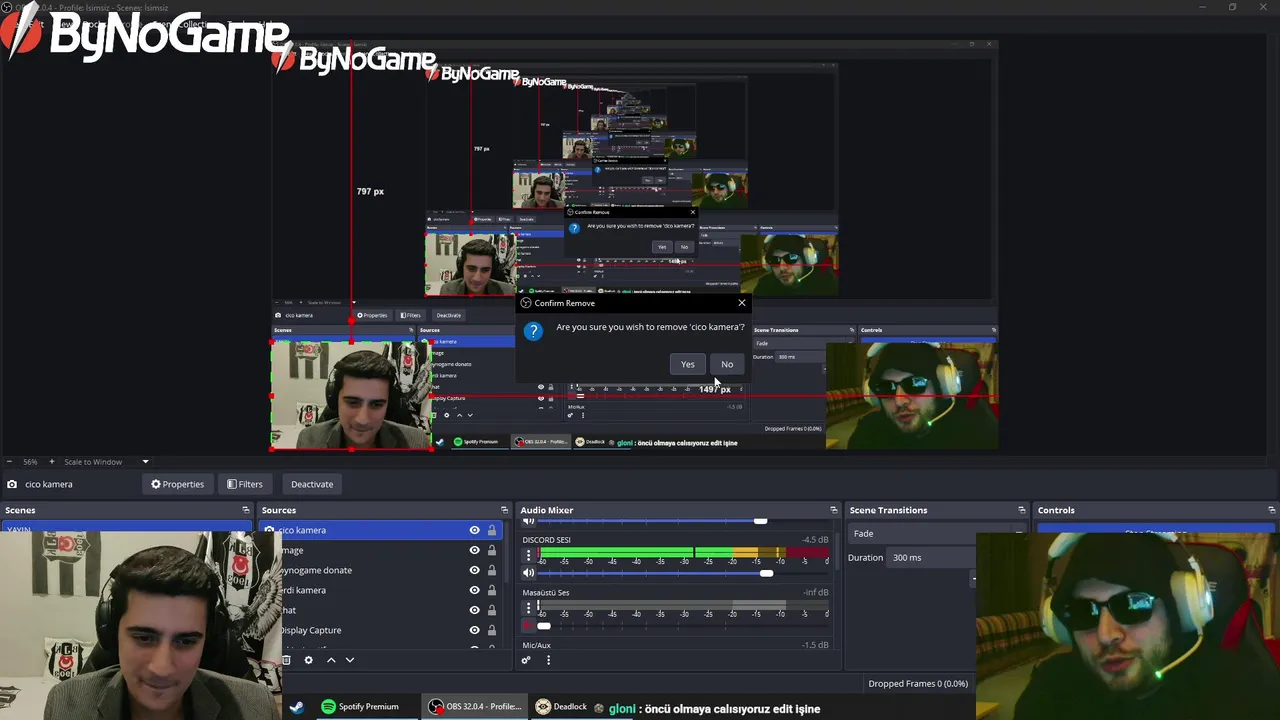Viewport: 1280px width, 720px height.
Task: Open Advanced Audio Properties gear
Action: tap(526, 660)
